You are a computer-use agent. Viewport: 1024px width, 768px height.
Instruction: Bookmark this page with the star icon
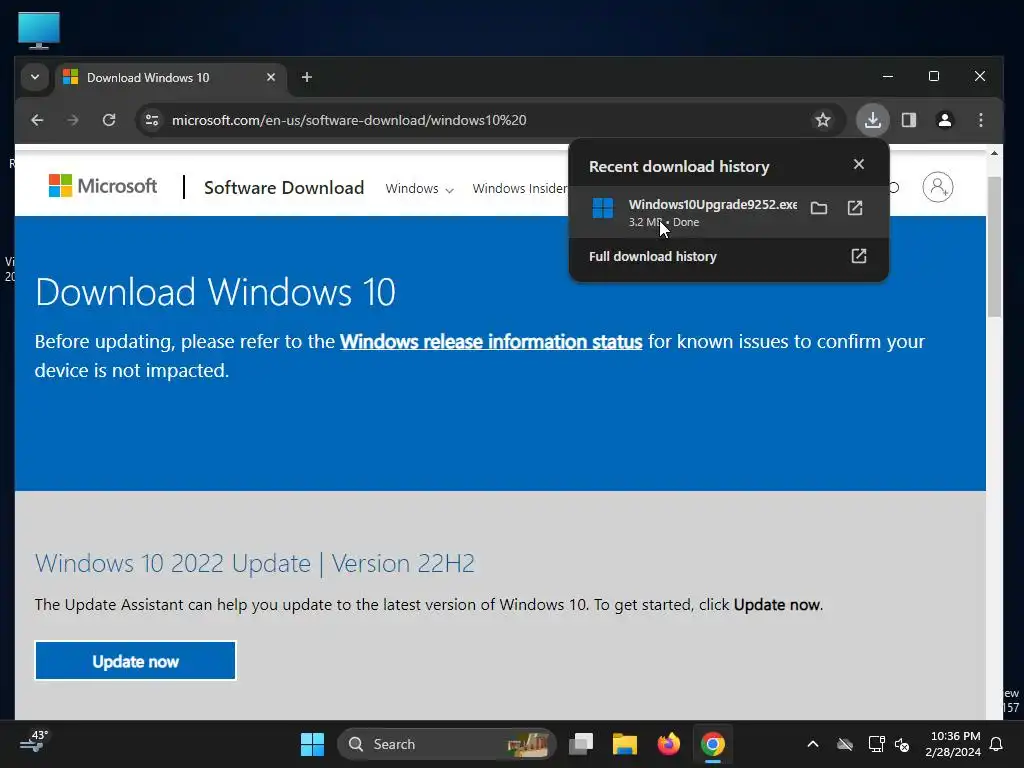tap(823, 120)
